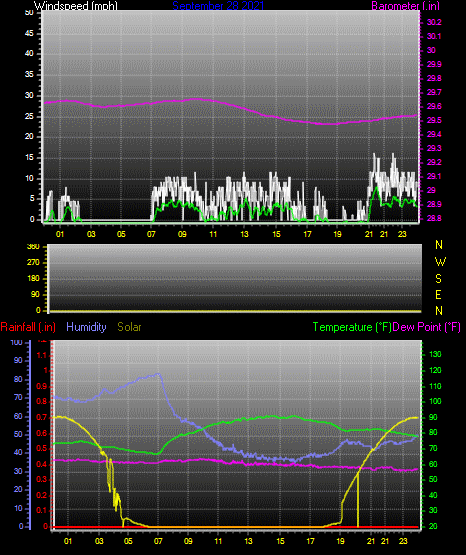Click the 100 humidity axis value
Screen dimensions: 466x555
(x=17, y=342)
